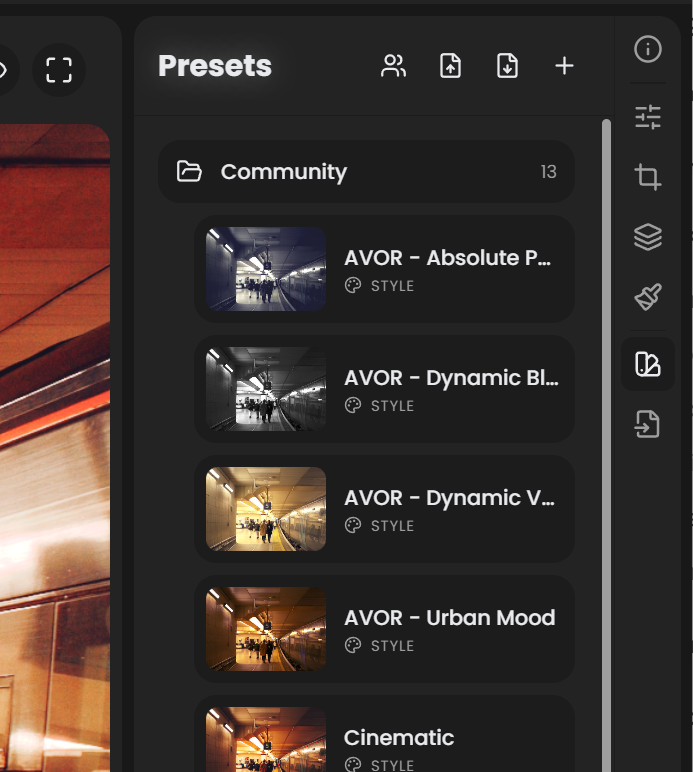This screenshot has height=772, width=693.
Task: Click the presets list vertical scrollbar
Action: pos(606,445)
